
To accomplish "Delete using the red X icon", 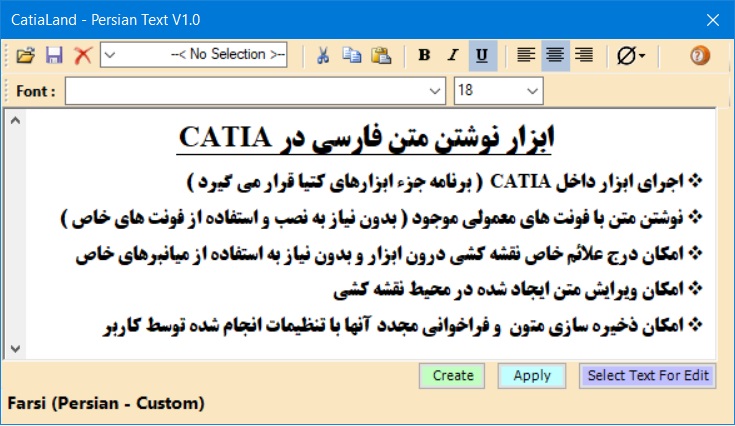I will point(83,55).
